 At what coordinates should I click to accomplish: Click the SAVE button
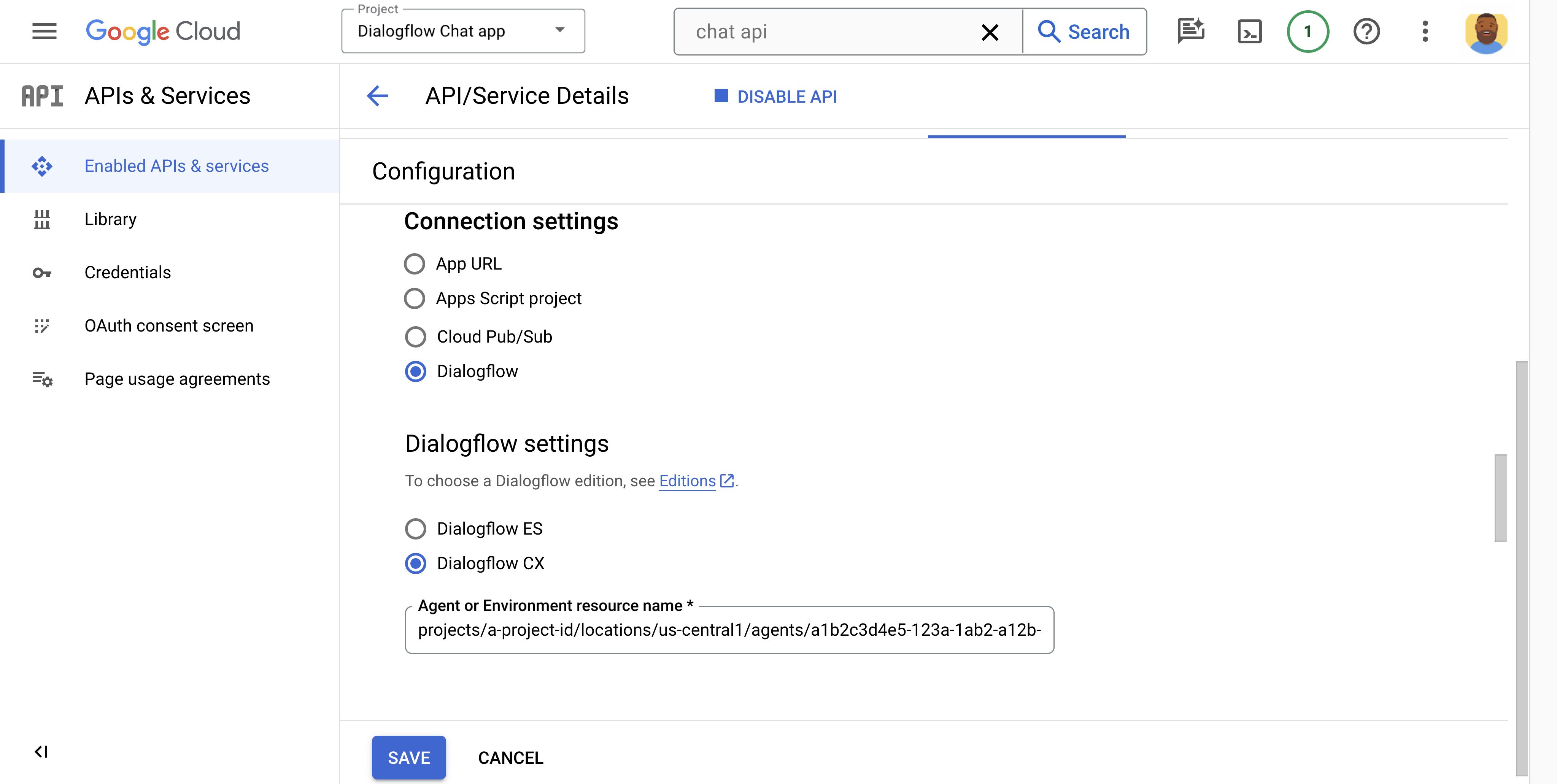(409, 757)
